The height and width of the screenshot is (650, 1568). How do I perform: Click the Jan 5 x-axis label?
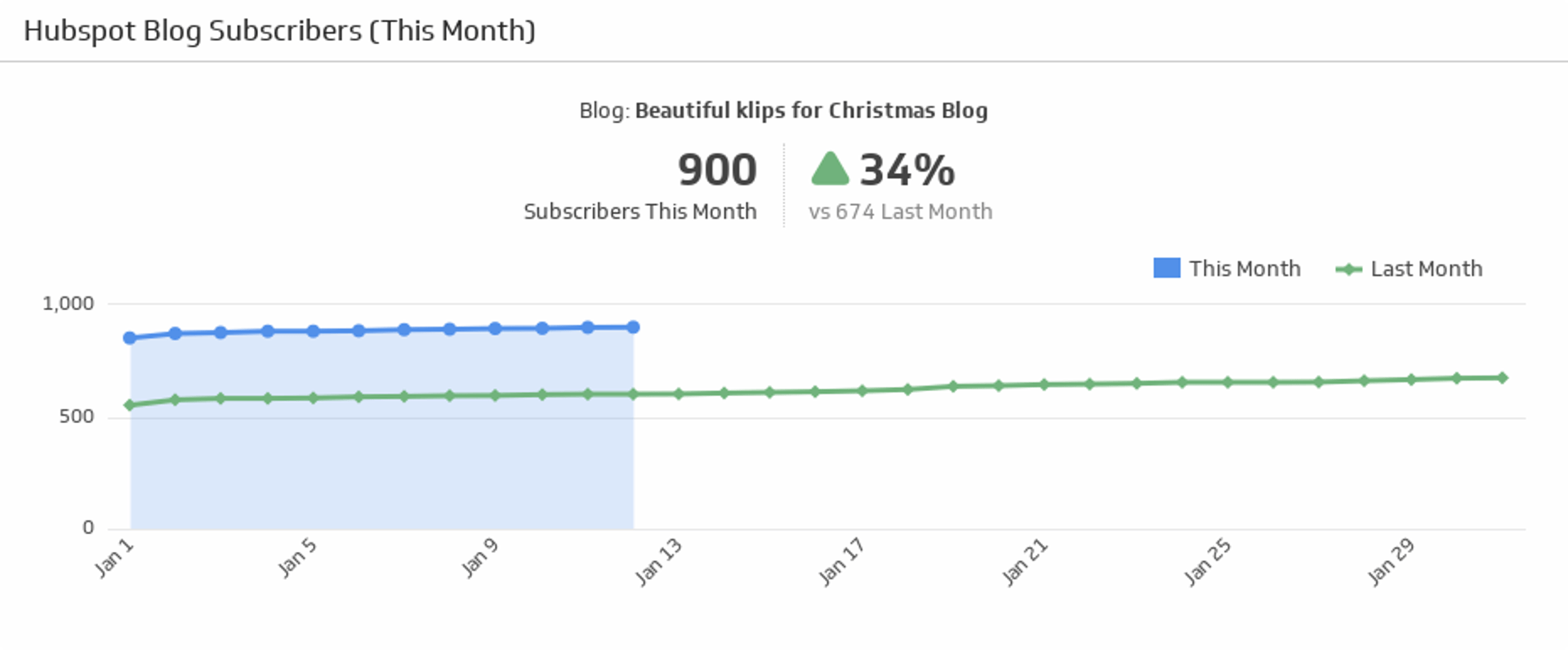[297, 558]
